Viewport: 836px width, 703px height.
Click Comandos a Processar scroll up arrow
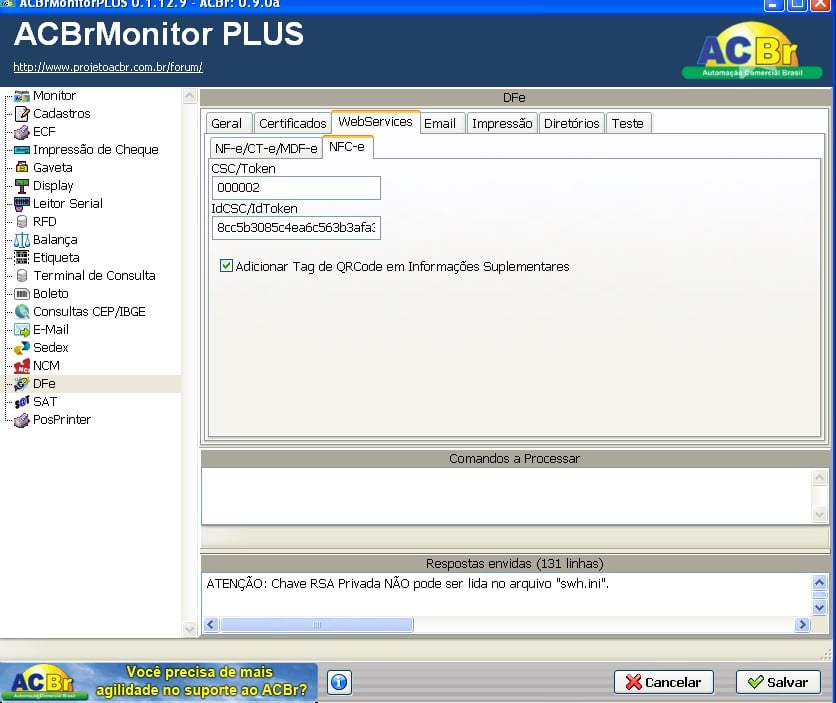(x=819, y=477)
